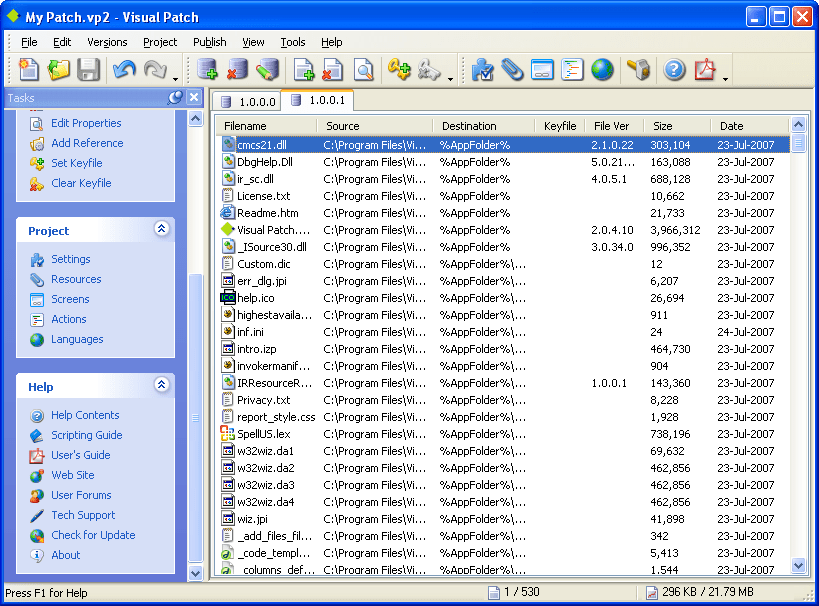Viewport: 819px width, 606px height.
Task: Save the project using the disk icon
Action: 87,70
